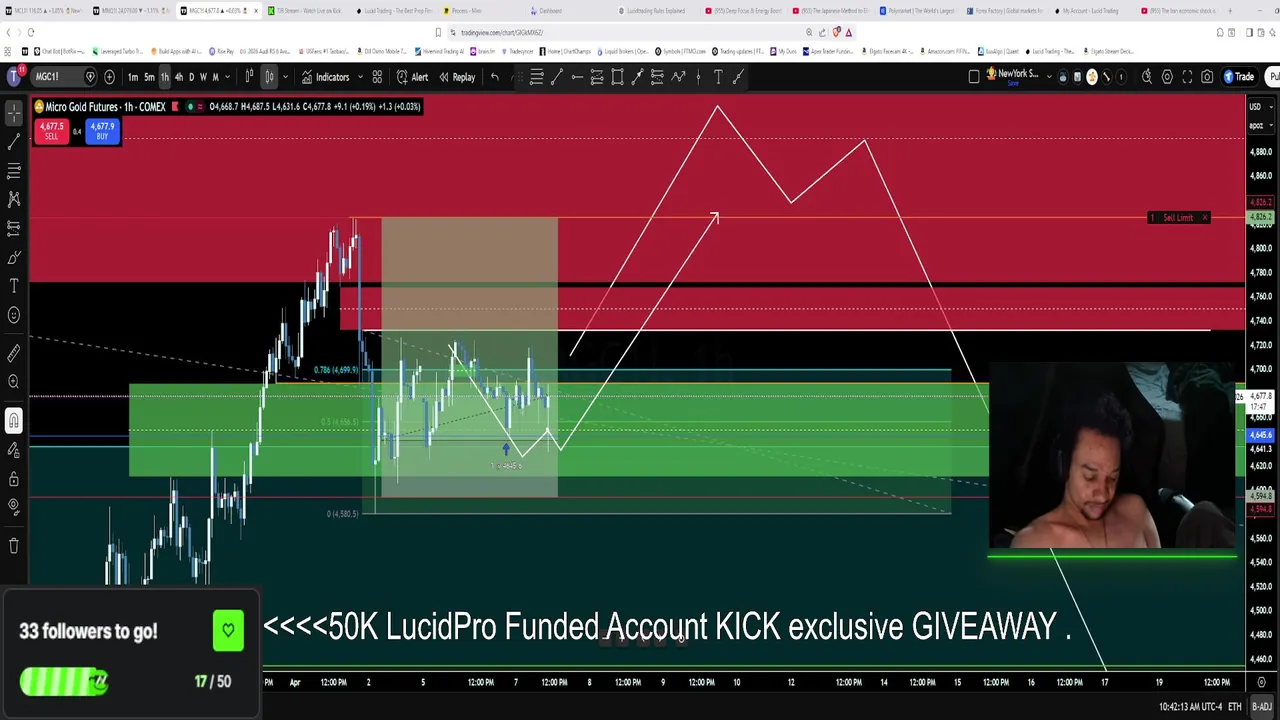Open the Trade panel button
The image size is (1280, 720).
coord(1239,77)
